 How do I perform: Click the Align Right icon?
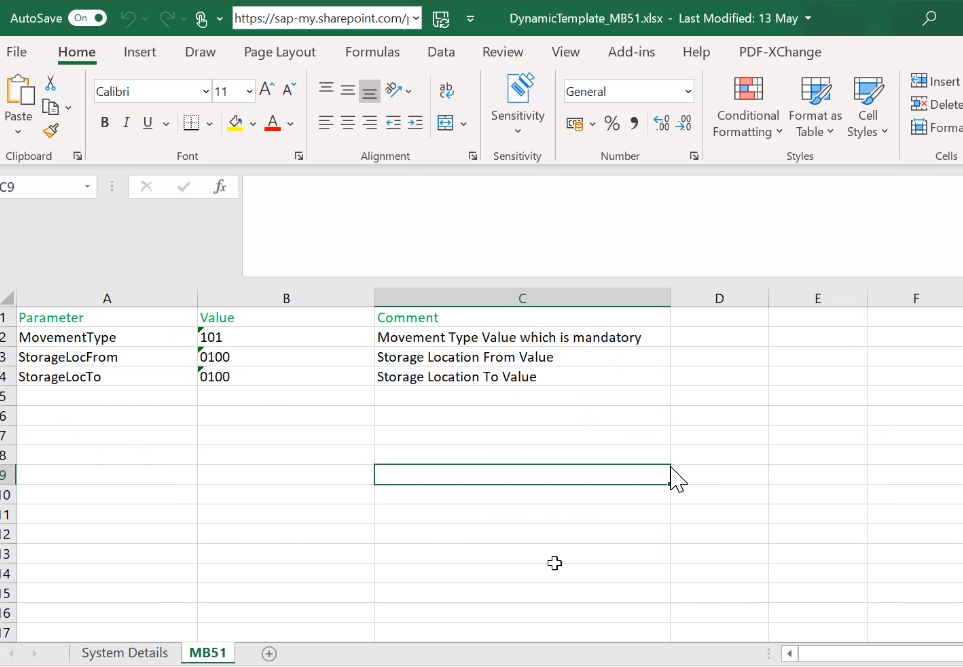(x=369, y=123)
